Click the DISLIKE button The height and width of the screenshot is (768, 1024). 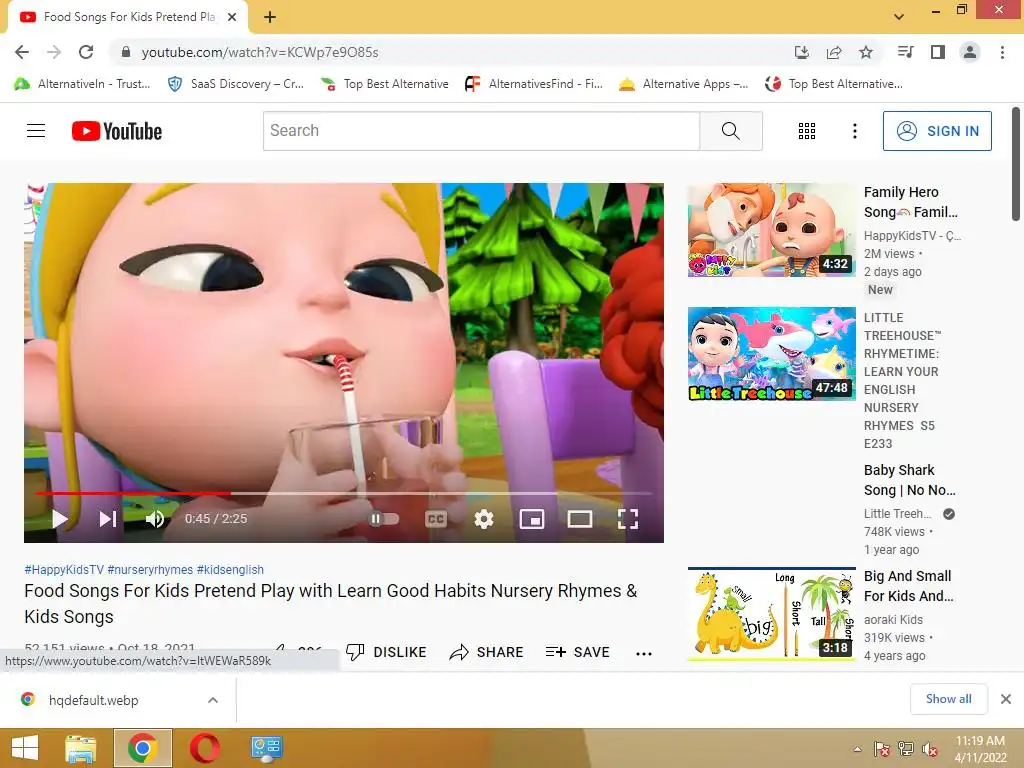(x=386, y=652)
